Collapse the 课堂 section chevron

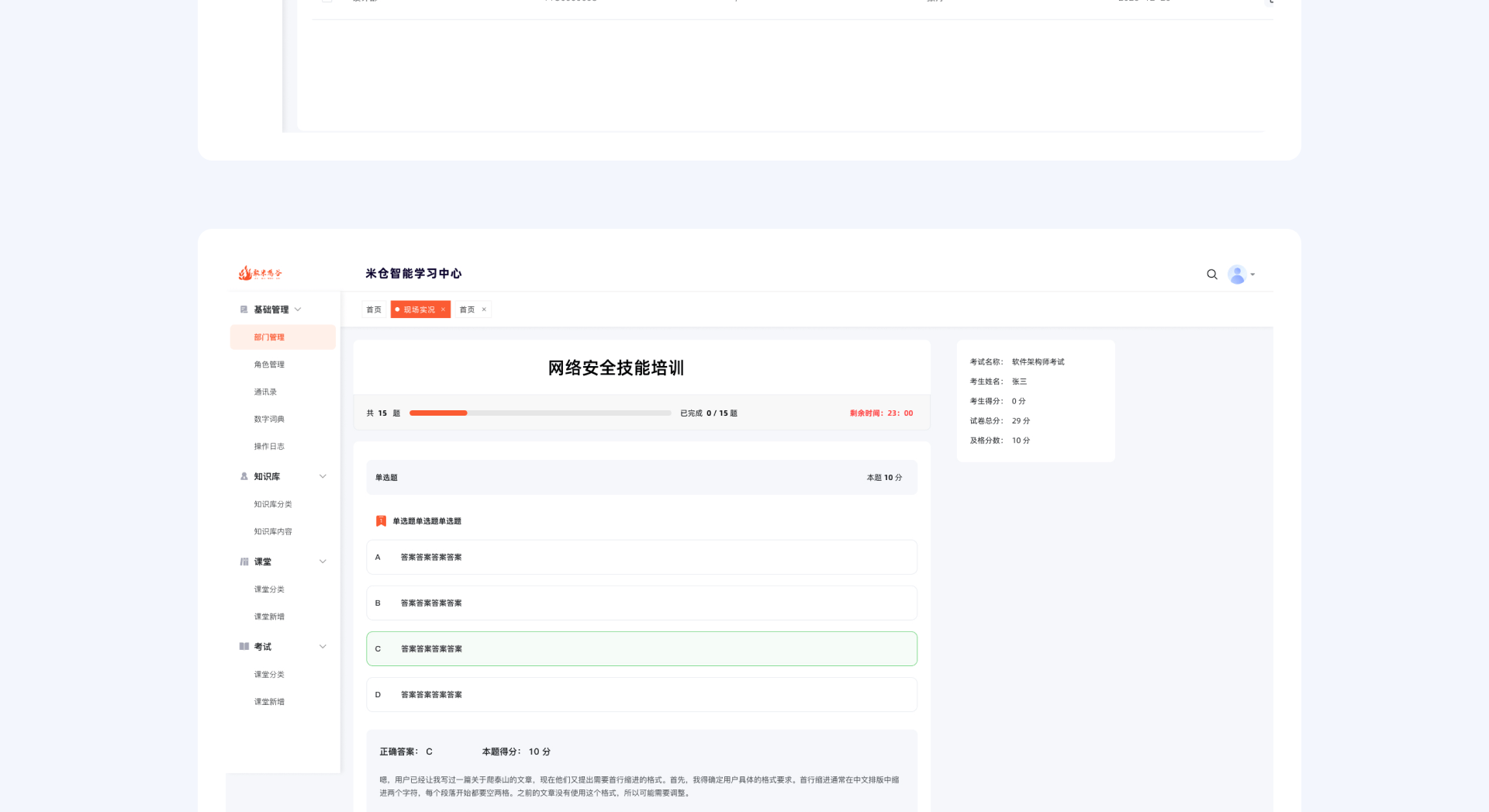click(x=323, y=561)
